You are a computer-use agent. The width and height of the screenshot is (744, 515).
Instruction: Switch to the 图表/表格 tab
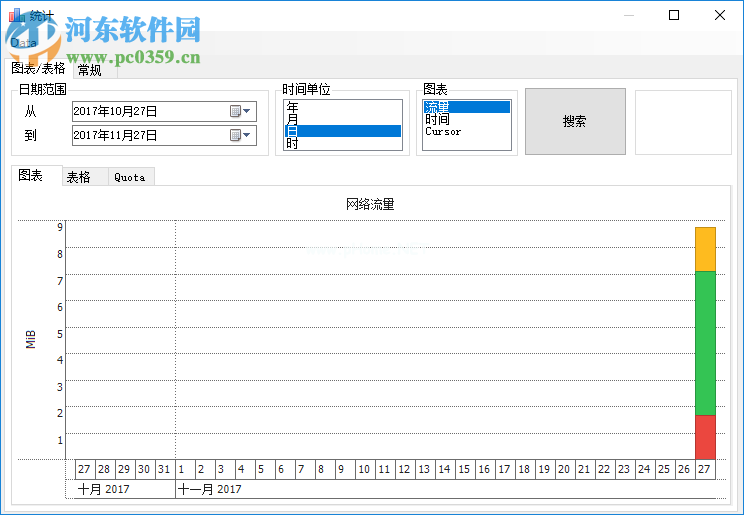coord(38,69)
